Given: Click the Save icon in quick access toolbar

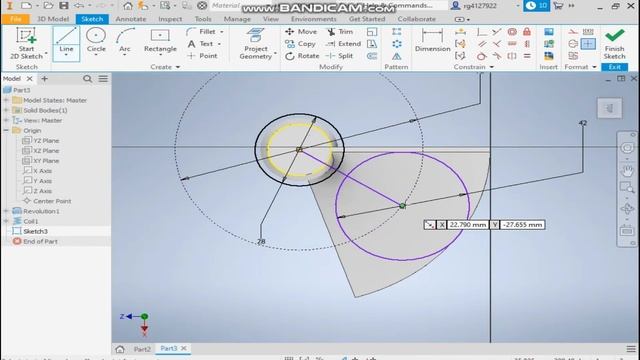Looking at the screenshot, I should click(x=64, y=6).
